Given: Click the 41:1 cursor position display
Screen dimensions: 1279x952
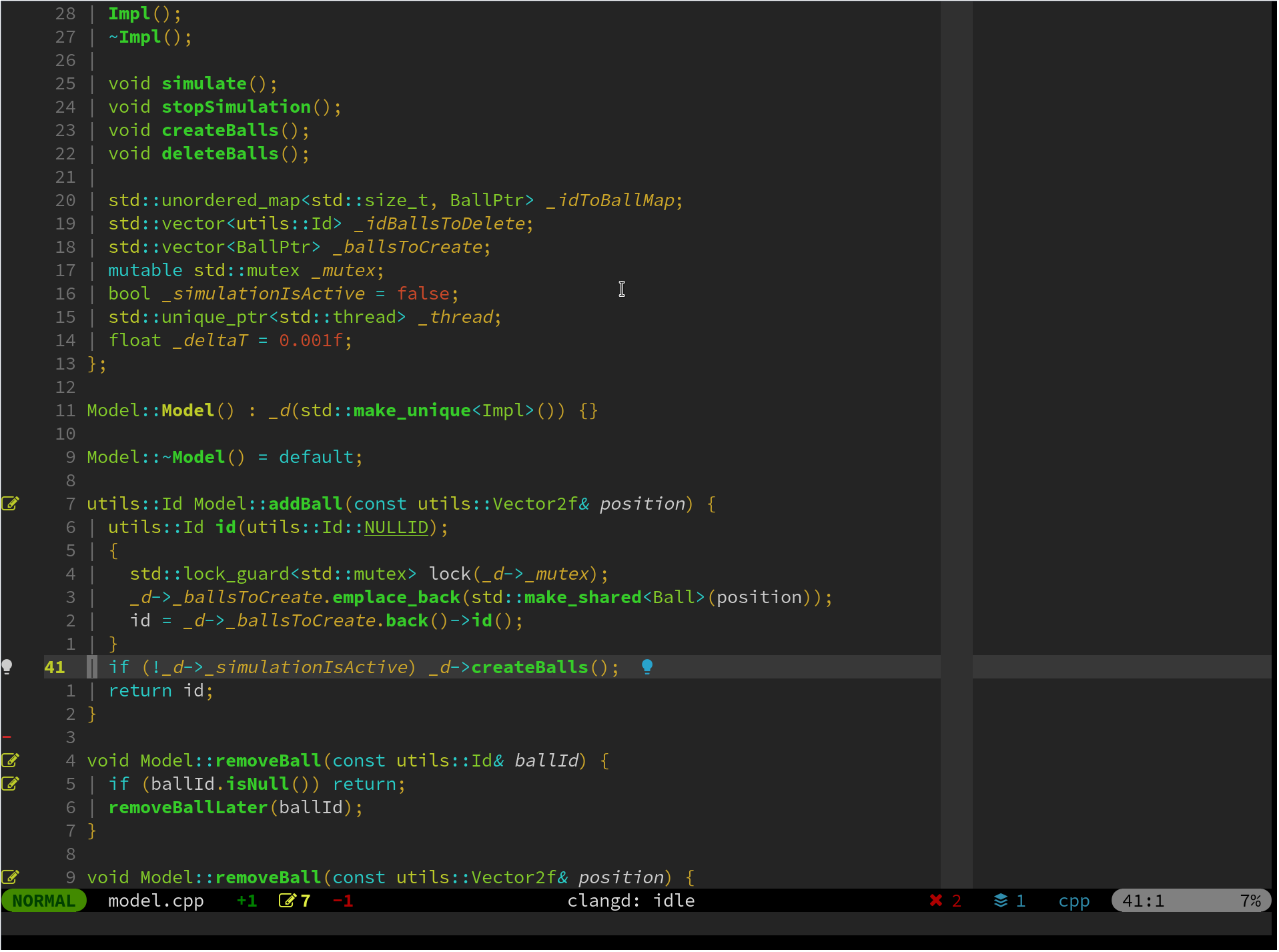Looking at the screenshot, I should click(1142, 900).
